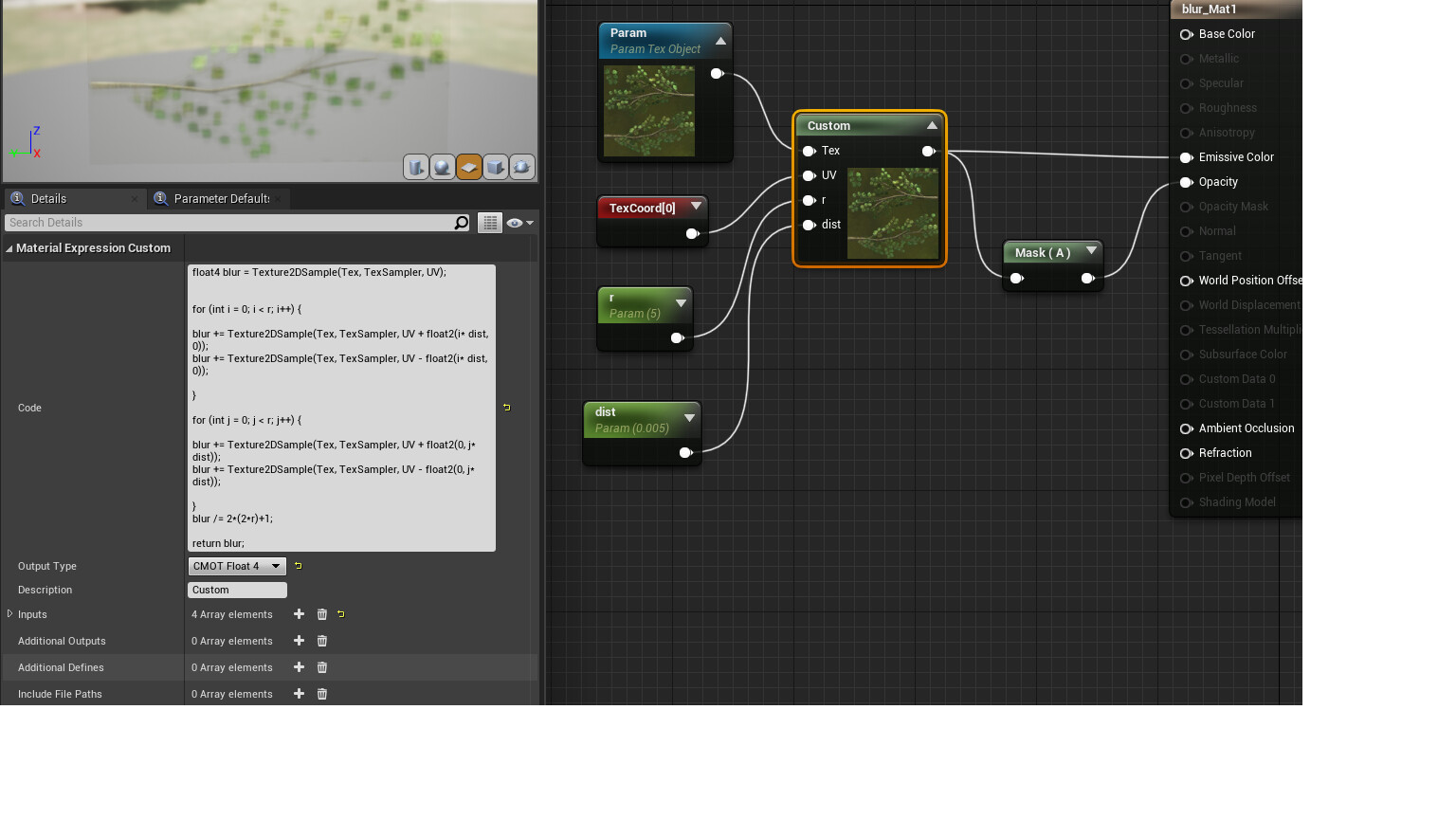Image resolution: width=1456 pixels, height=819 pixels.
Task: Click the Param Tex Object texture thumbnail
Action: click(x=649, y=111)
